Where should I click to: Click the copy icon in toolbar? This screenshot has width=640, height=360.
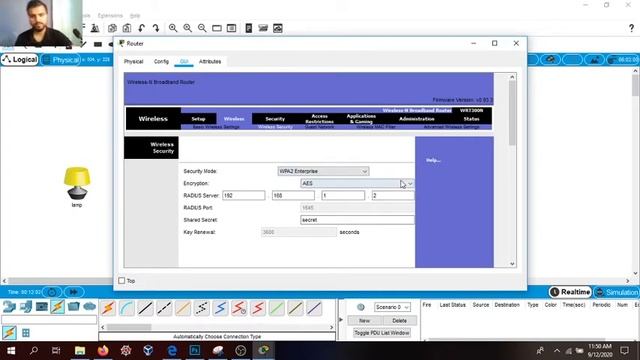(112, 28)
